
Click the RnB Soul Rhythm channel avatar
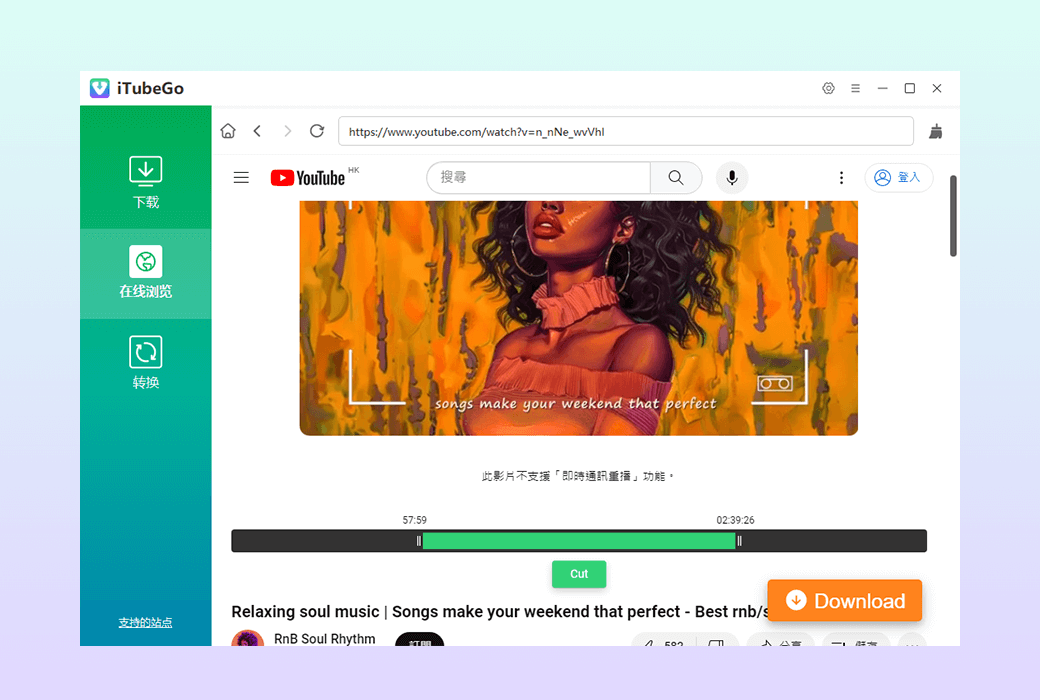pos(247,638)
